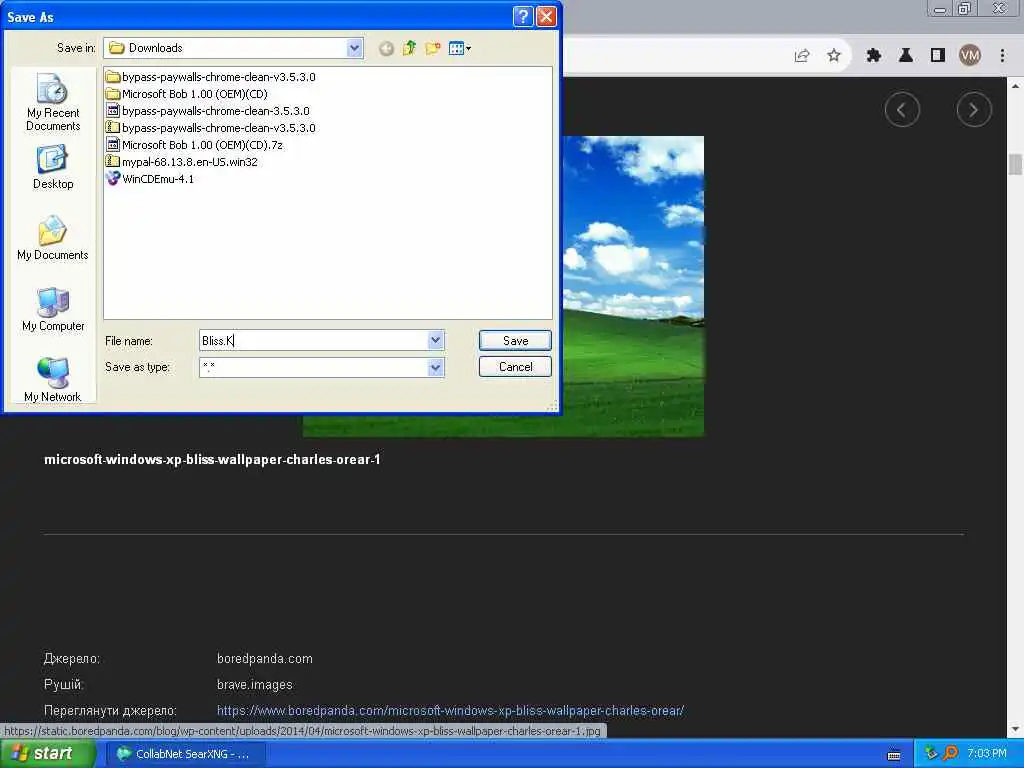This screenshot has width=1024, height=768.
Task: Select the bypass-paywalls-chrome-clean-3.5.3.0 archive file
Action: 208,111
